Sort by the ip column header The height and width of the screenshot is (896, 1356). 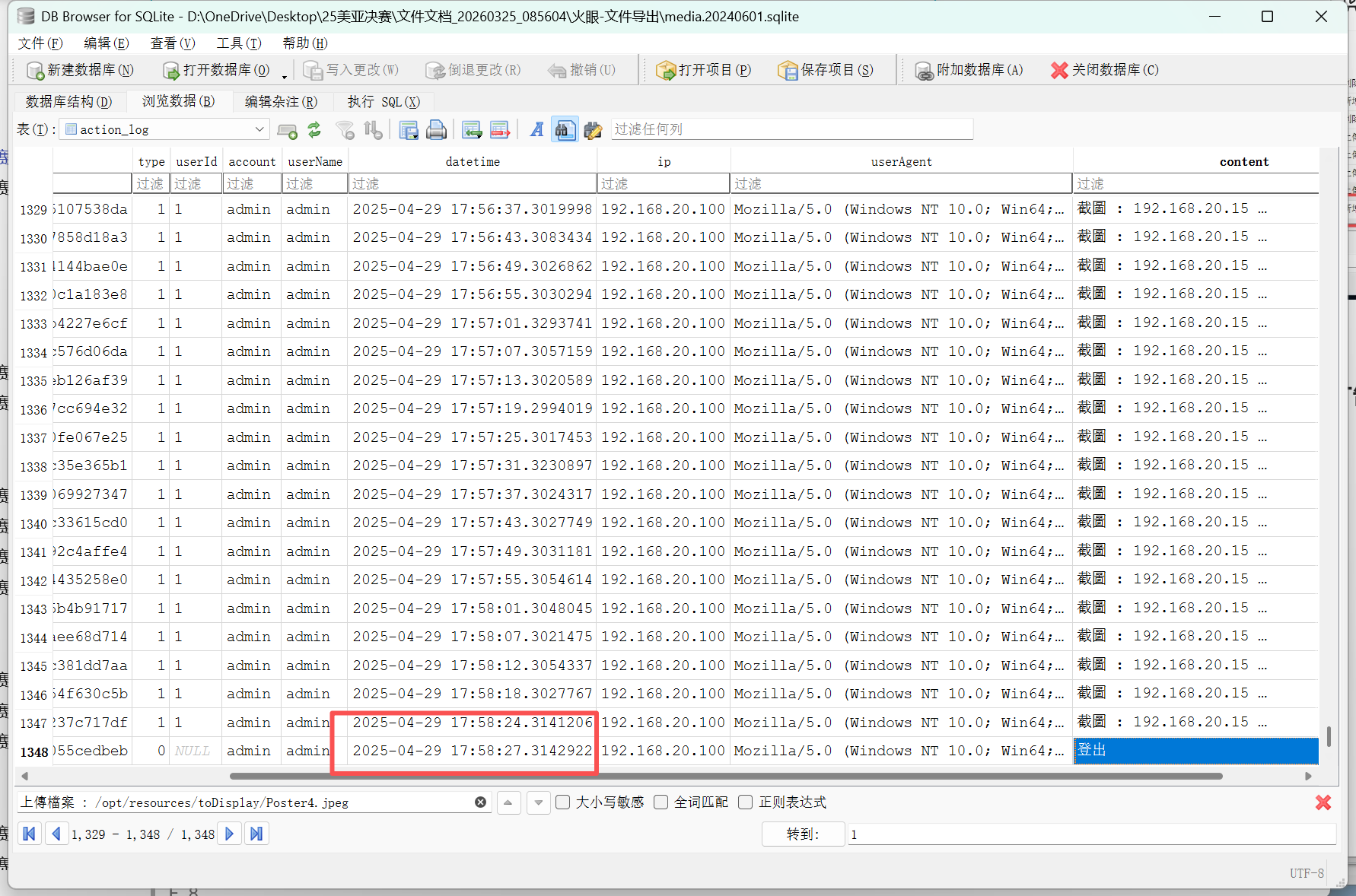point(664,161)
